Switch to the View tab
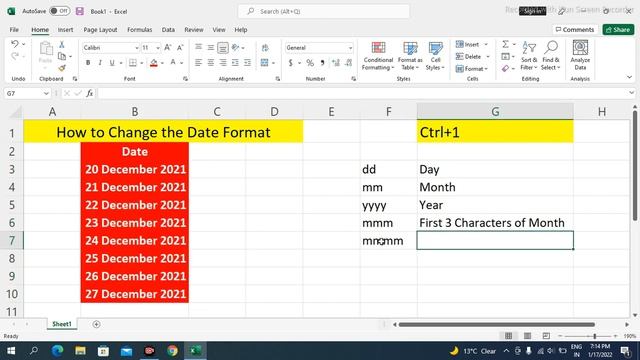 [219, 30]
